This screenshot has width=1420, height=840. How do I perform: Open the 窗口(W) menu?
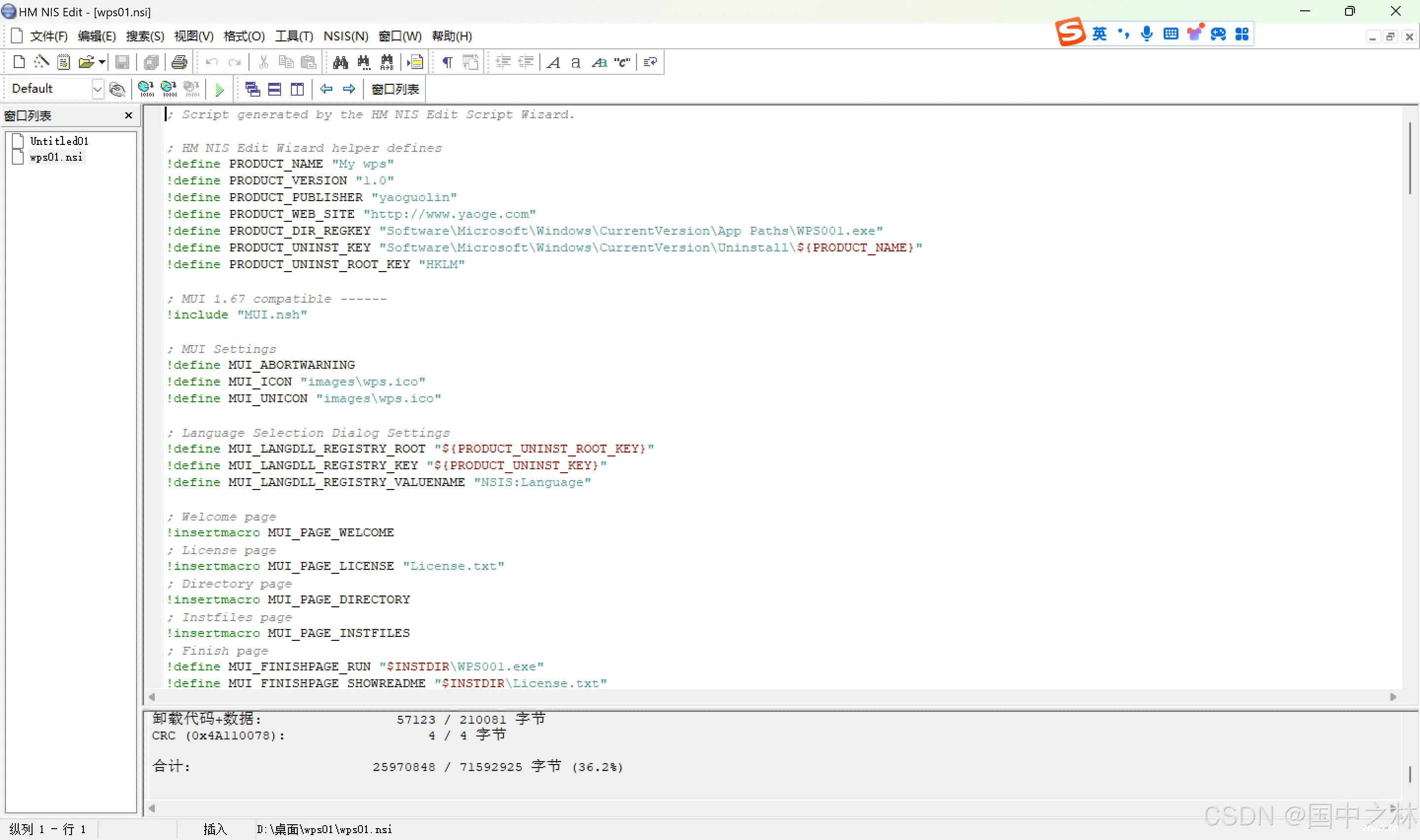coord(399,36)
